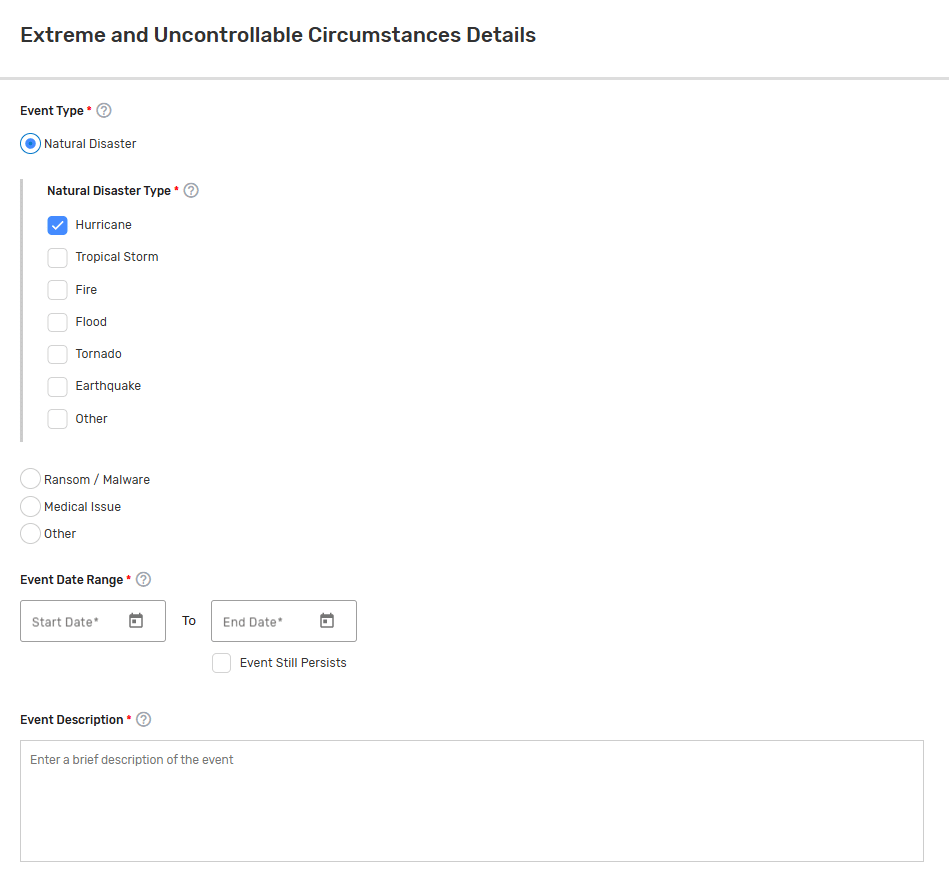Enable the Flood checkbox

pyautogui.click(x=57, y=322)
